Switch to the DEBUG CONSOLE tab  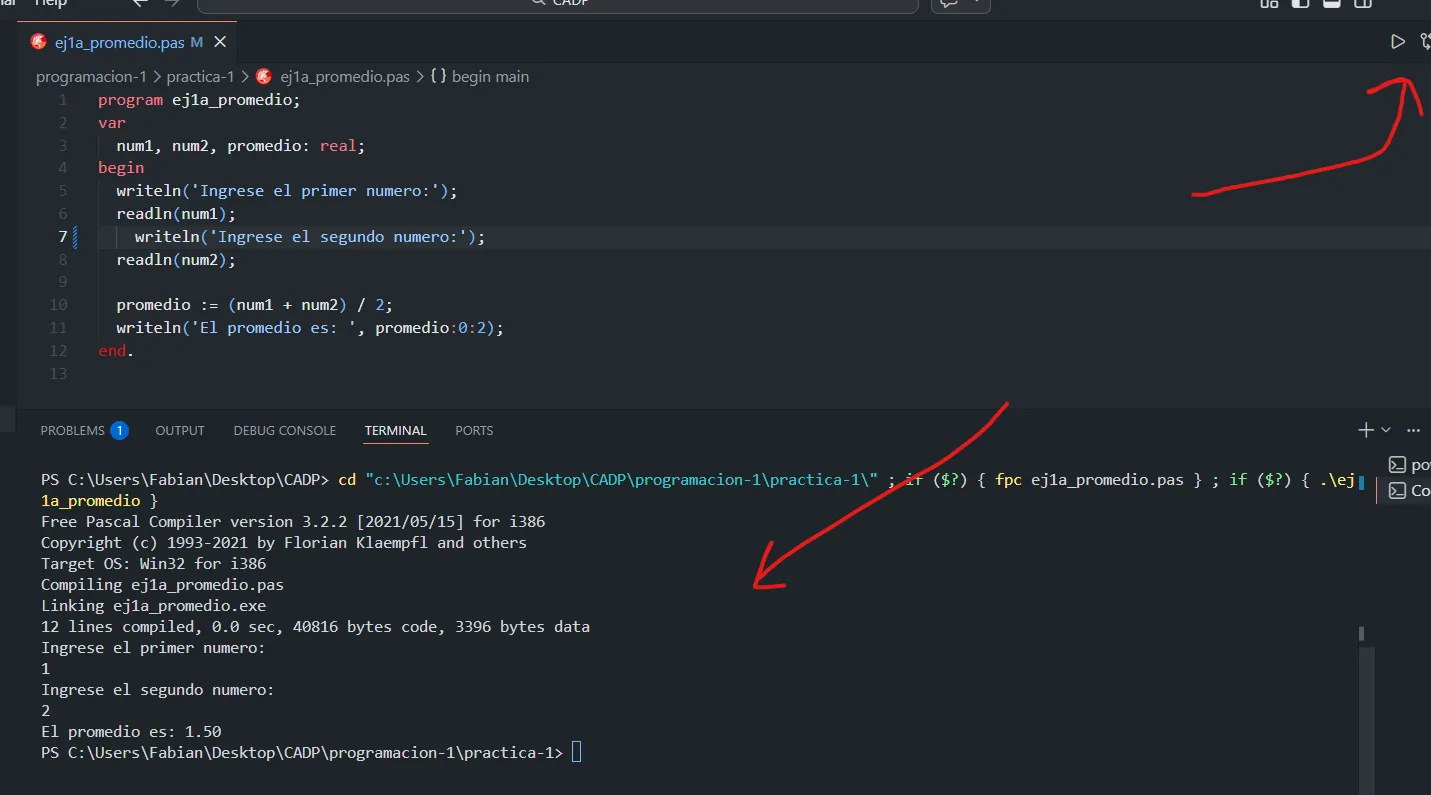(x=285, y=431)
